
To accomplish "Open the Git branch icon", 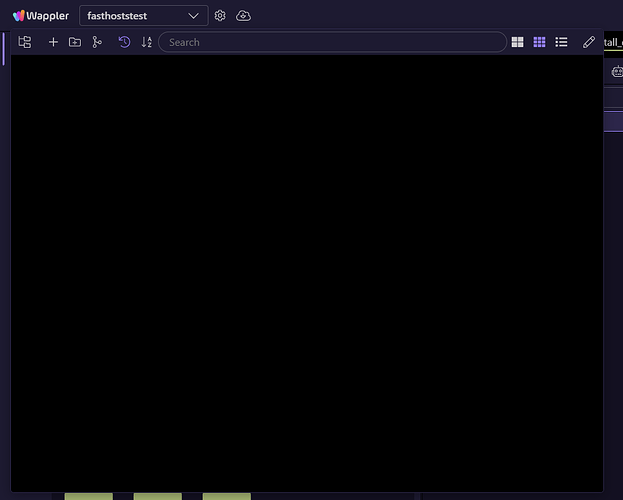I will (97, 42).
